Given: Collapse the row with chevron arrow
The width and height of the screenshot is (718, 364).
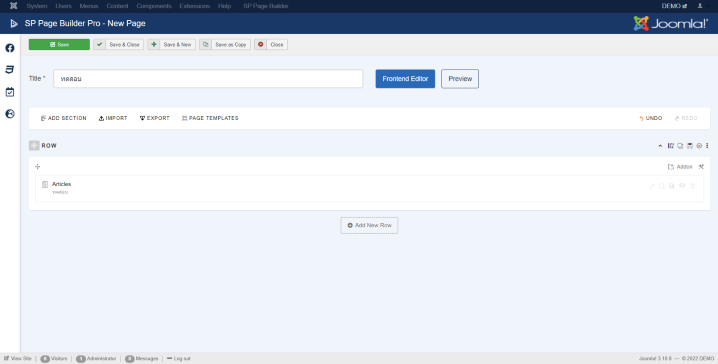Looking at the screenshot, I should (x=660, y=146).
